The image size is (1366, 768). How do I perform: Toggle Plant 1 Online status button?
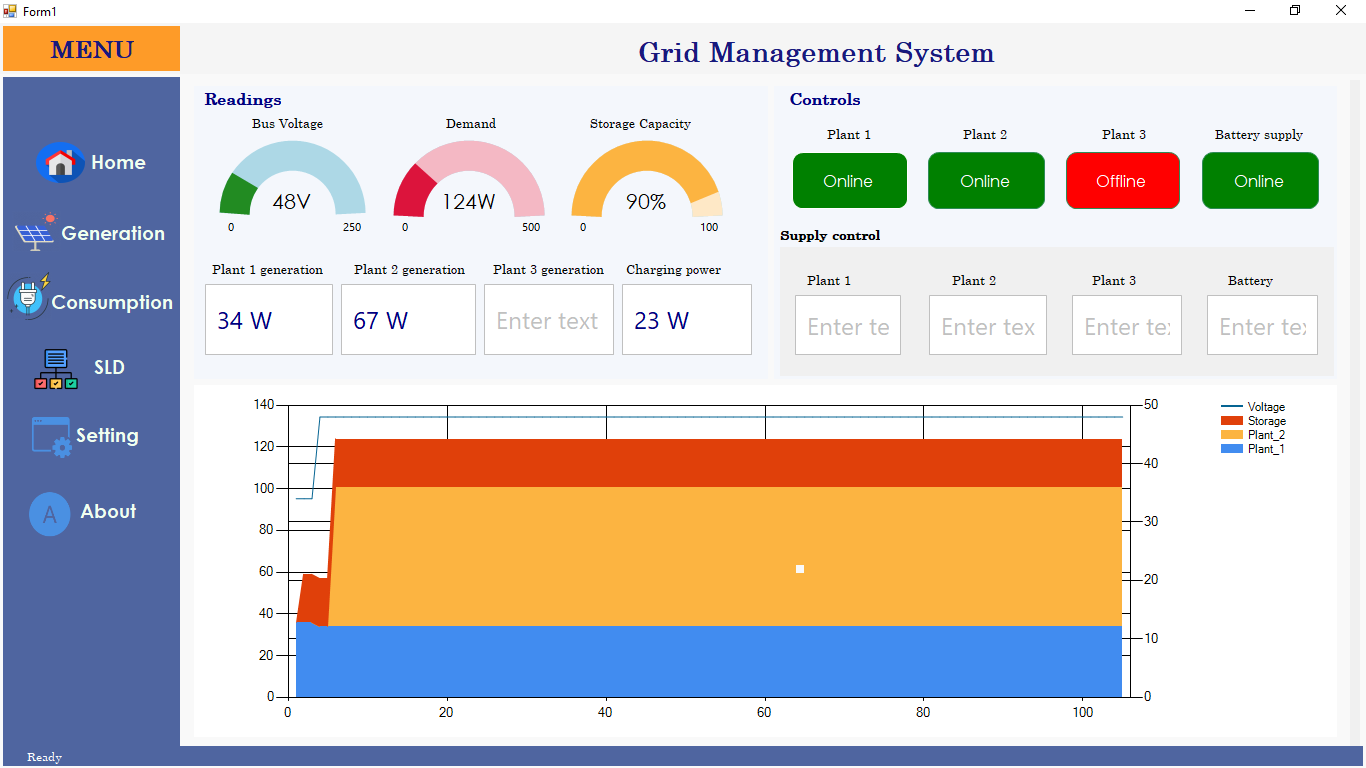point(849,181)
